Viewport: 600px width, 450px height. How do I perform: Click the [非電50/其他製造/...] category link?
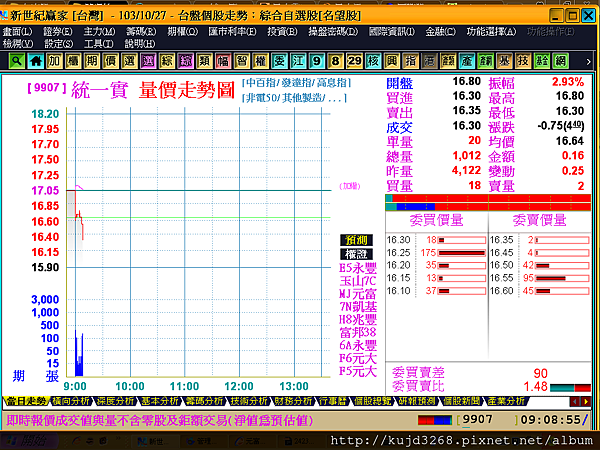tap(294, 98)
